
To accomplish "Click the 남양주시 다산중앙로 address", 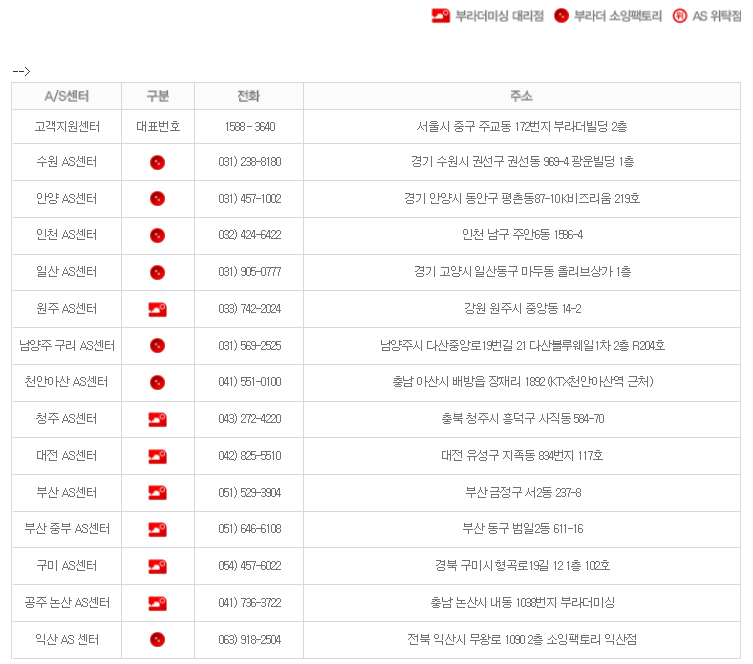I will pyautogui.click(x=522, y=346).
